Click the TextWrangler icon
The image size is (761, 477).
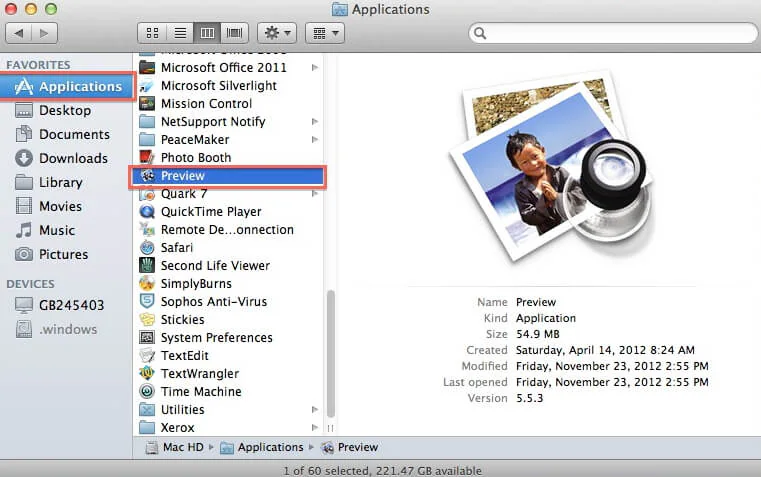click(147, 373)
